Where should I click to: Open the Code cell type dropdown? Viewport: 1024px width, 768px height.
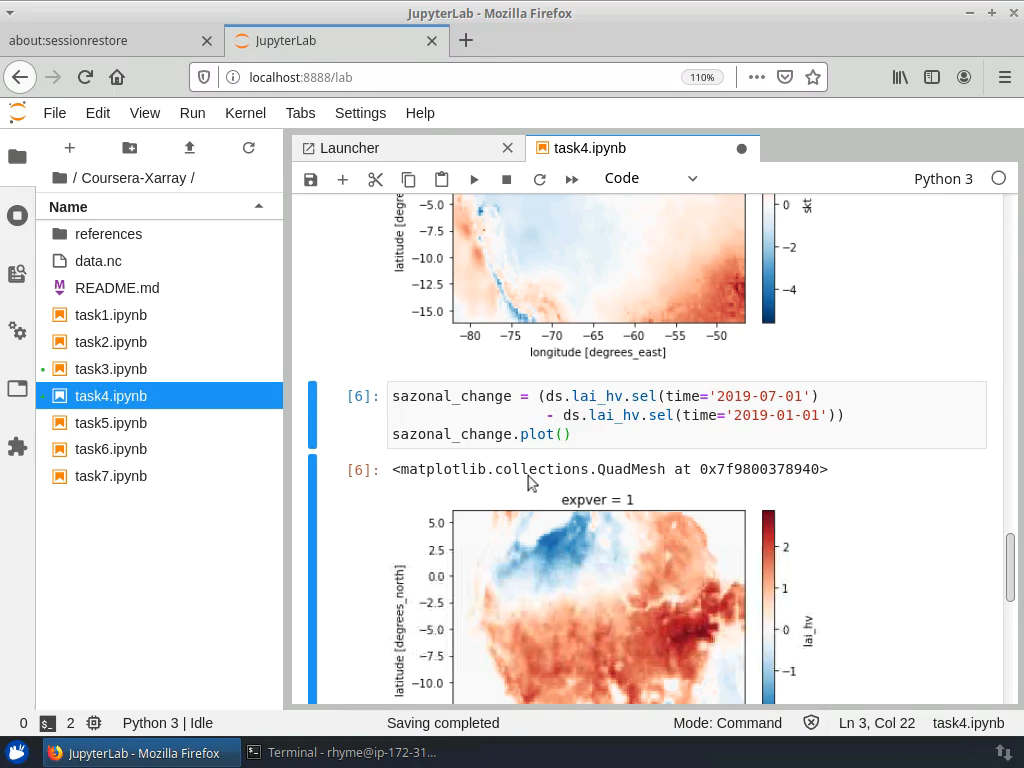point(648,179)
